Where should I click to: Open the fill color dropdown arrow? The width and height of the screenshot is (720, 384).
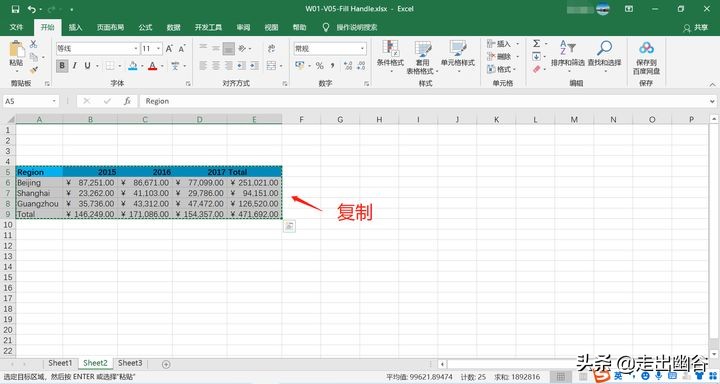tap(142, 66)
